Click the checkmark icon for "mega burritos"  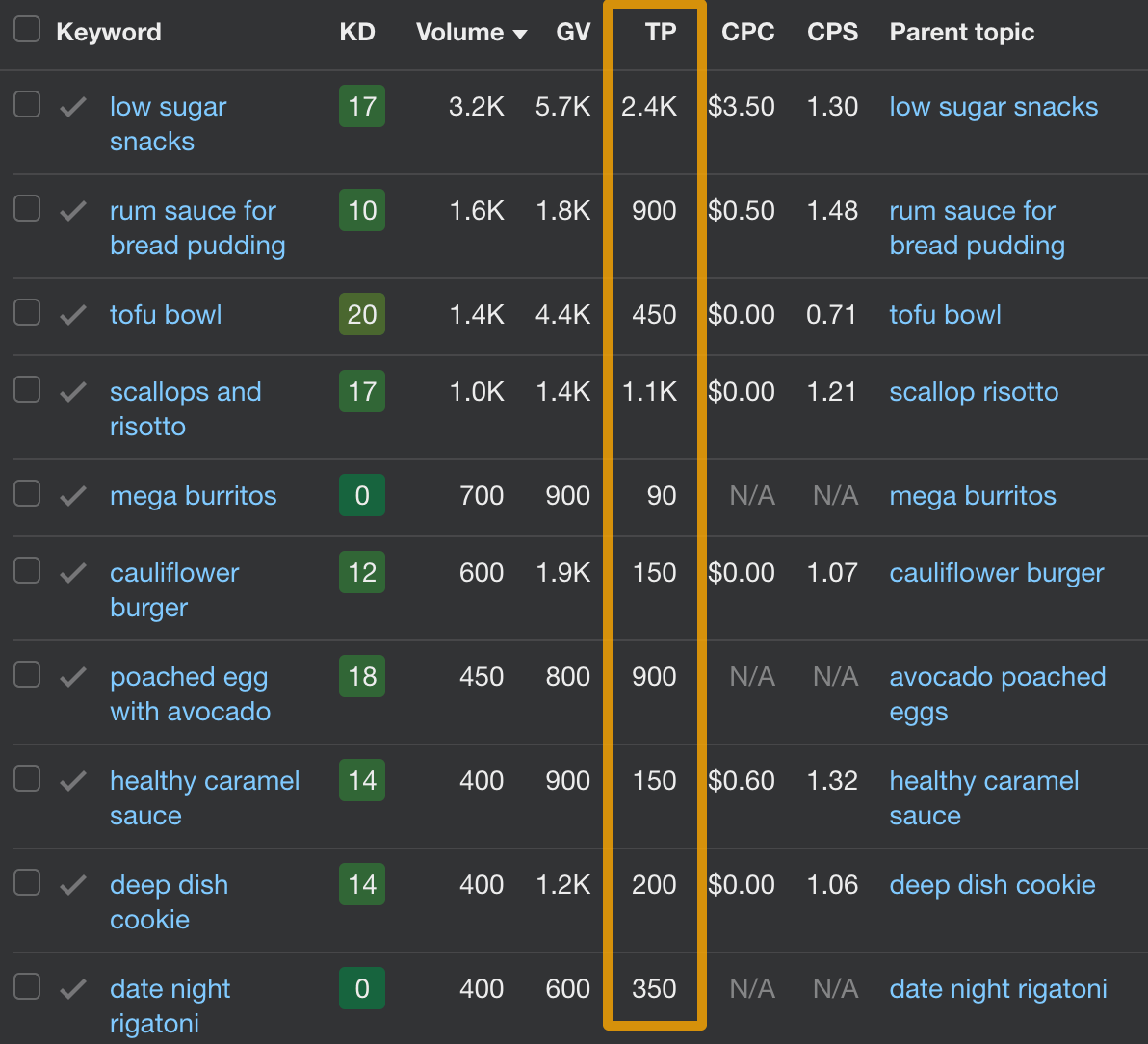click(72, 496)
